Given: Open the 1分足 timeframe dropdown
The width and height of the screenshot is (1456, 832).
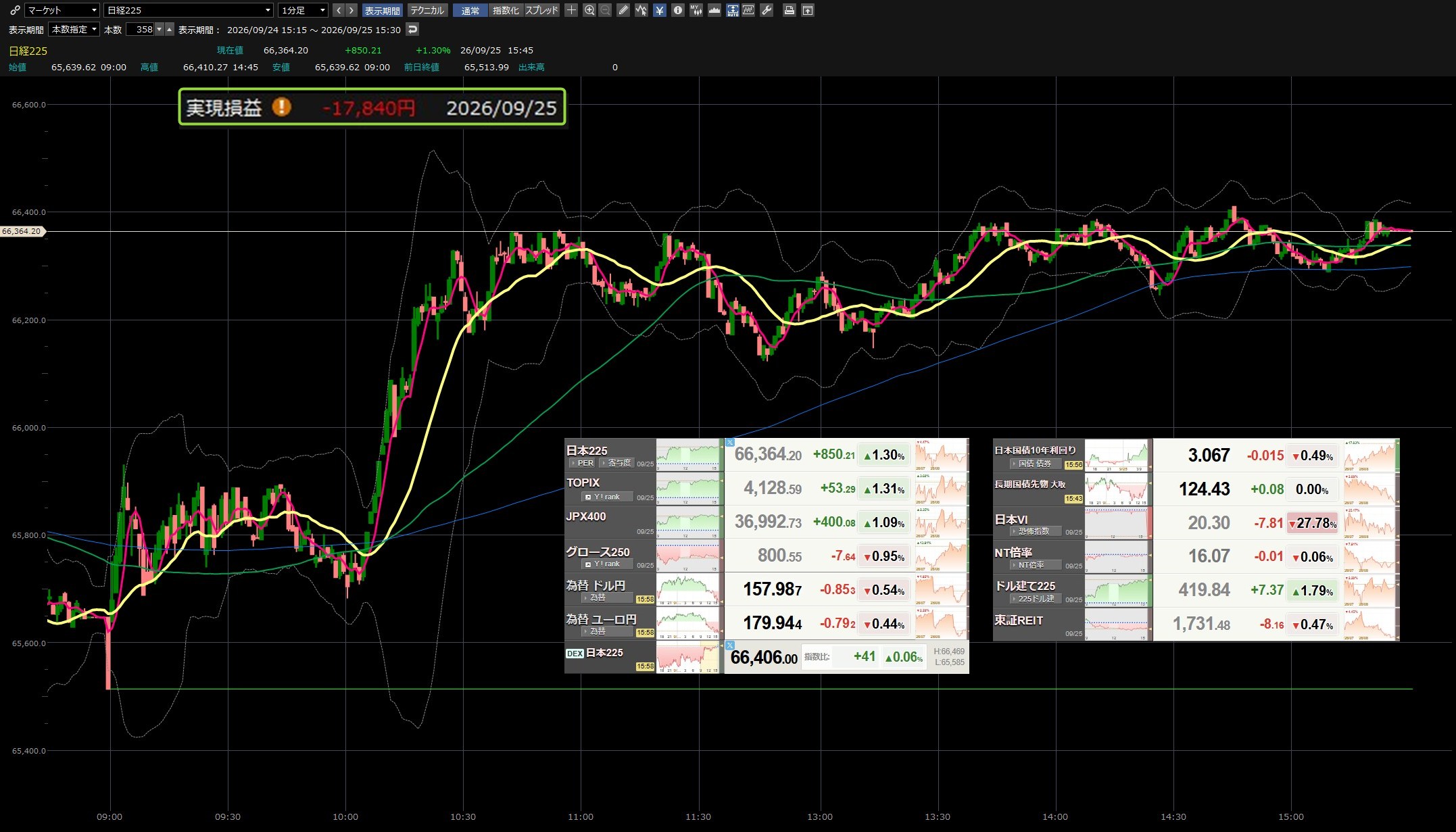Looking at the screenshot, I should (303, 10).
